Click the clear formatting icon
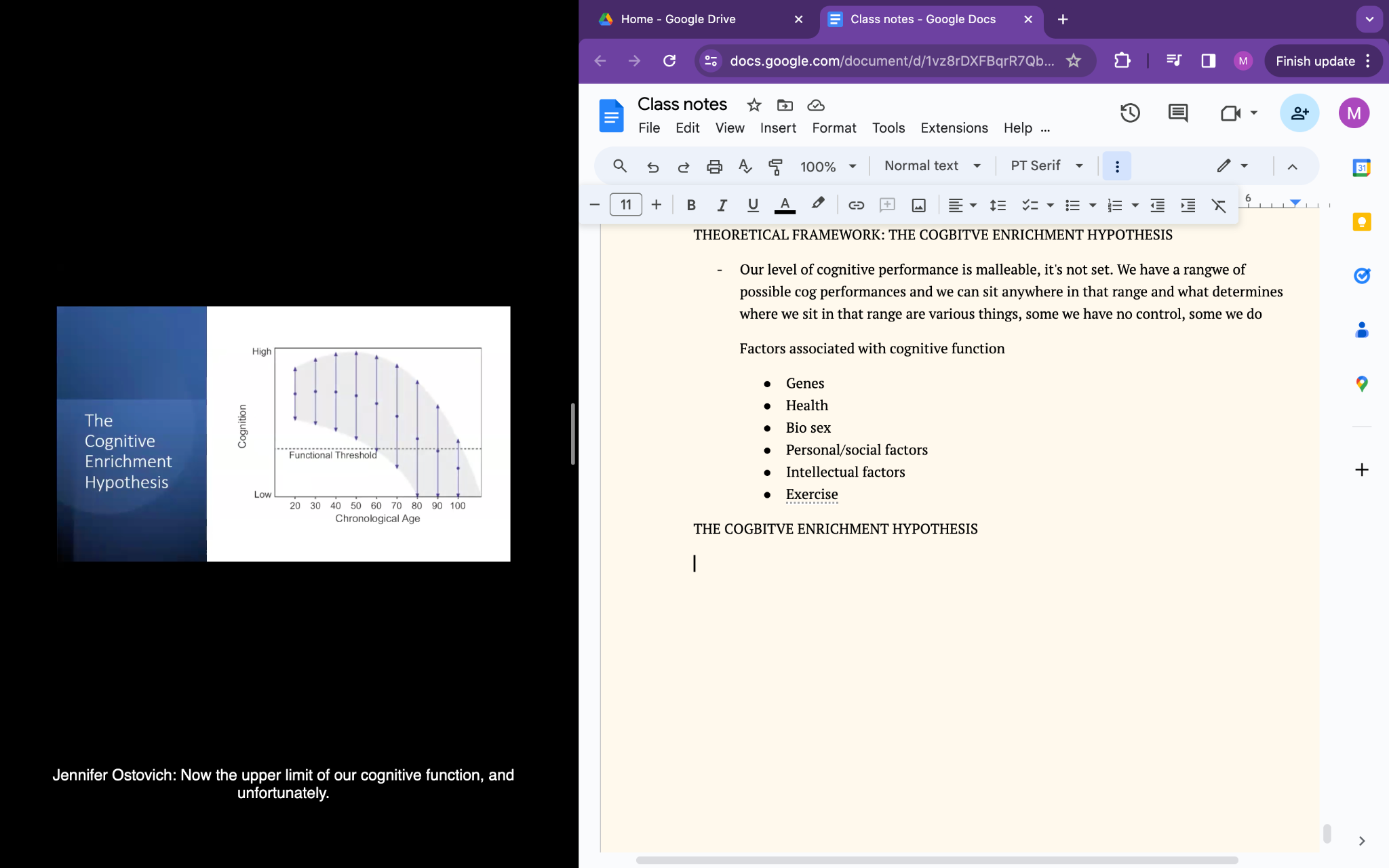Screen dimensions: 1389x868 point(1219,205)
